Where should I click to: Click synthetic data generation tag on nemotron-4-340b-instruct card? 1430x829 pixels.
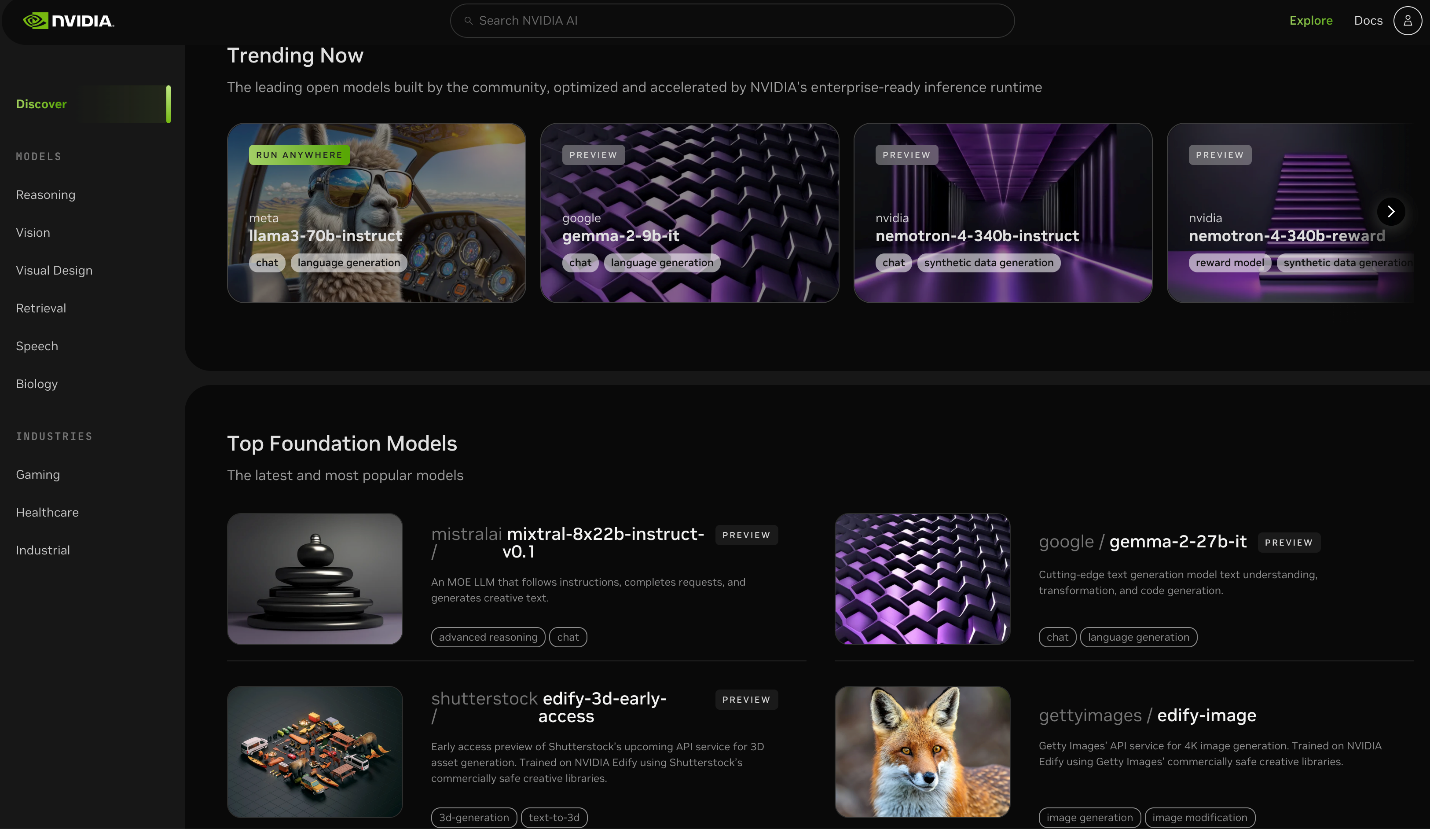click(989, 263)
